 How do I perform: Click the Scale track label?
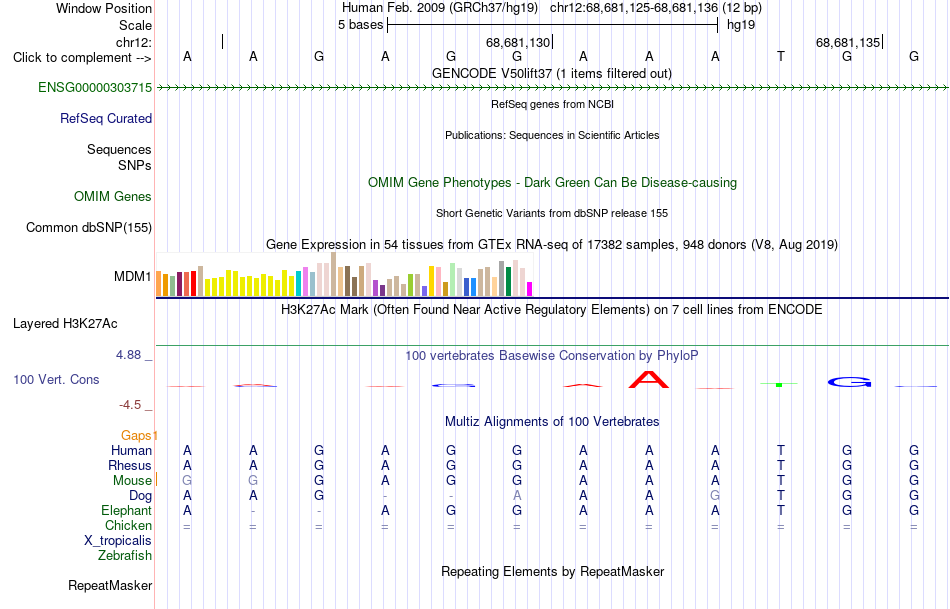[136, 25]
